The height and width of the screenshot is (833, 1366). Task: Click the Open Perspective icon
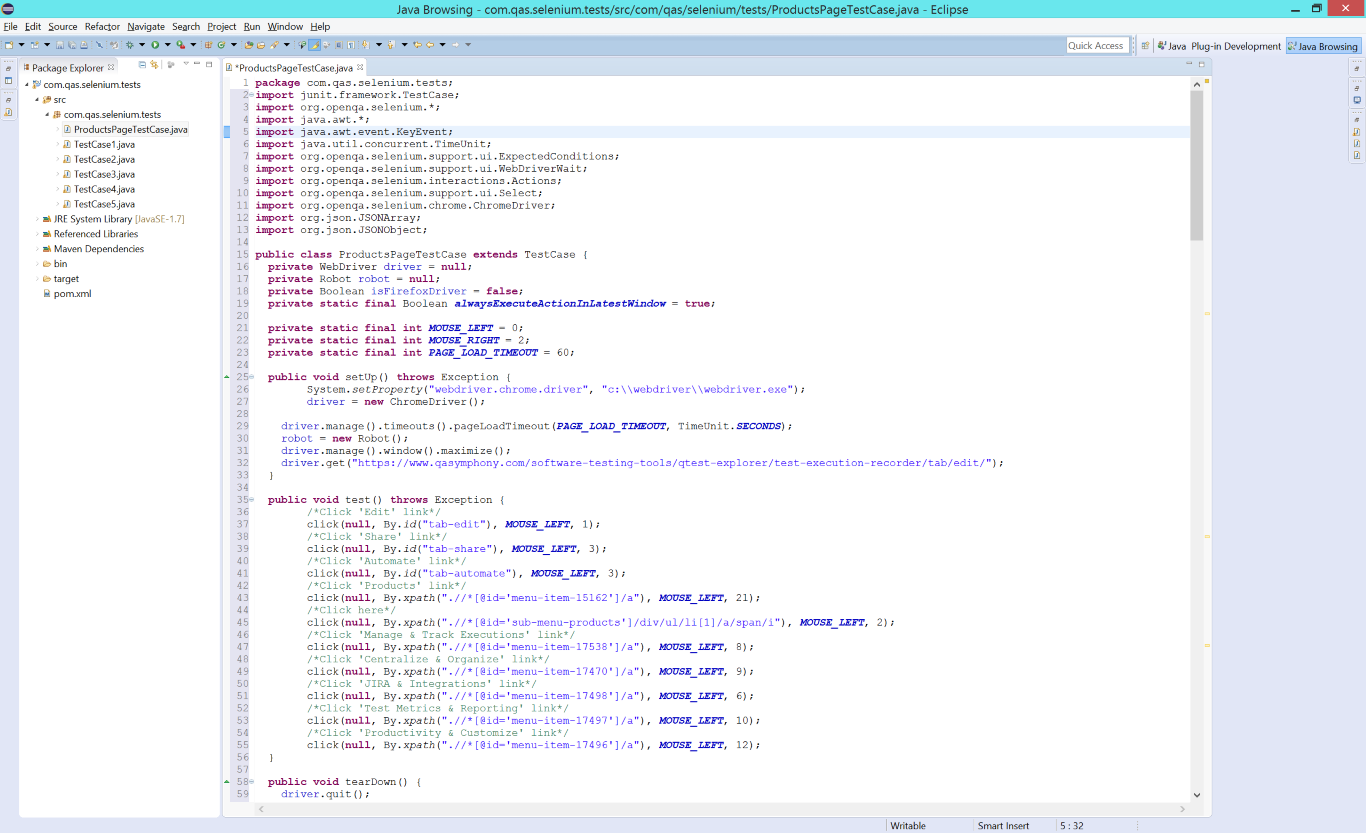(x=1145, y=46)
